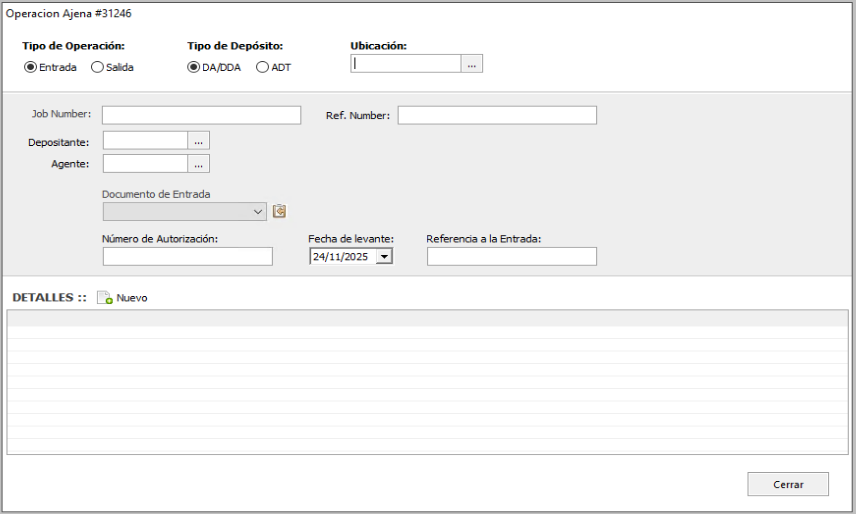
Task: Click the Nuevo document icon in DETALLES
Action: pos(104,298)
